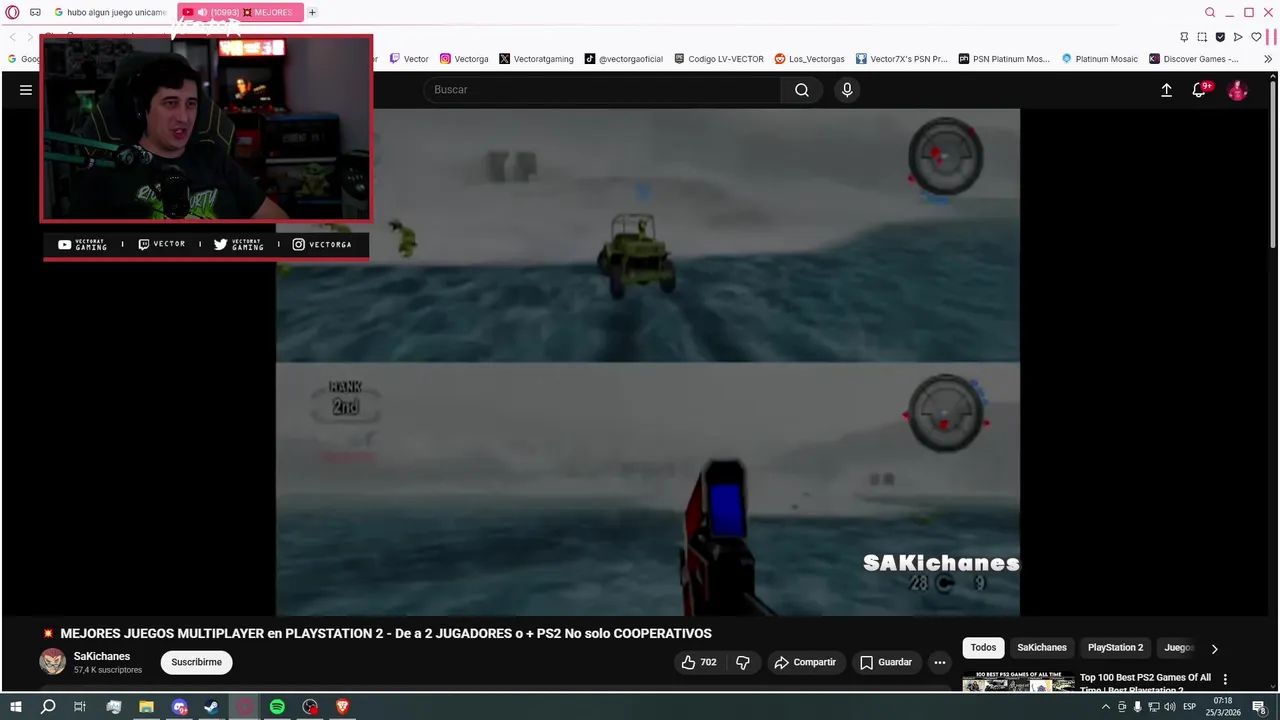Open Task View in taskbar

[80, 707]
